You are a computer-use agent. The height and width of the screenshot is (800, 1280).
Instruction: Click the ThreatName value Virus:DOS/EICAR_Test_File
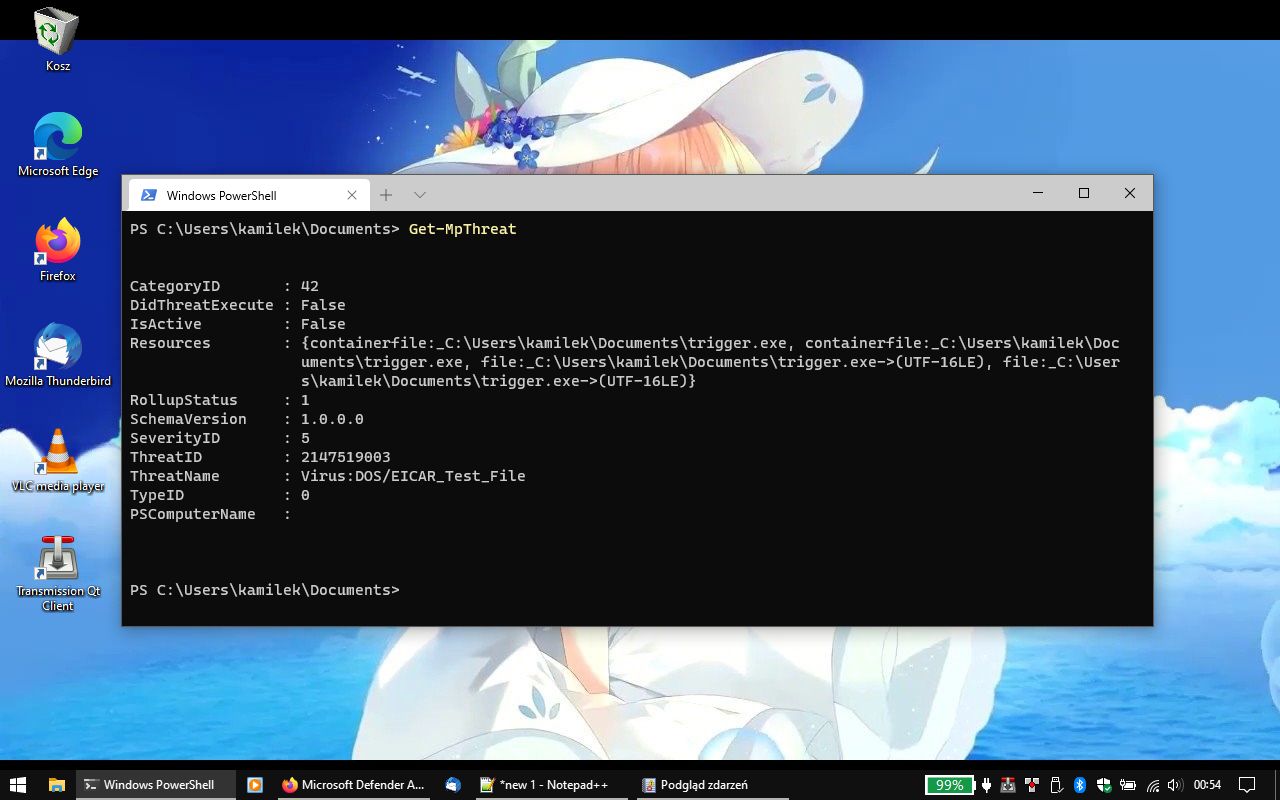point(413,476)
